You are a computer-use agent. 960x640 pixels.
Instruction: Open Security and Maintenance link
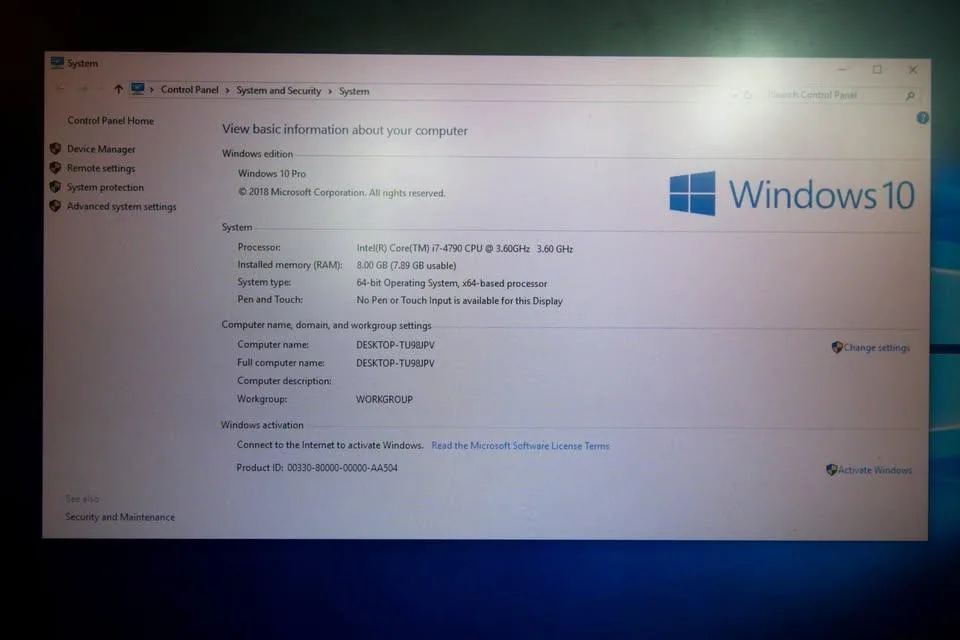tap(120, 517)
